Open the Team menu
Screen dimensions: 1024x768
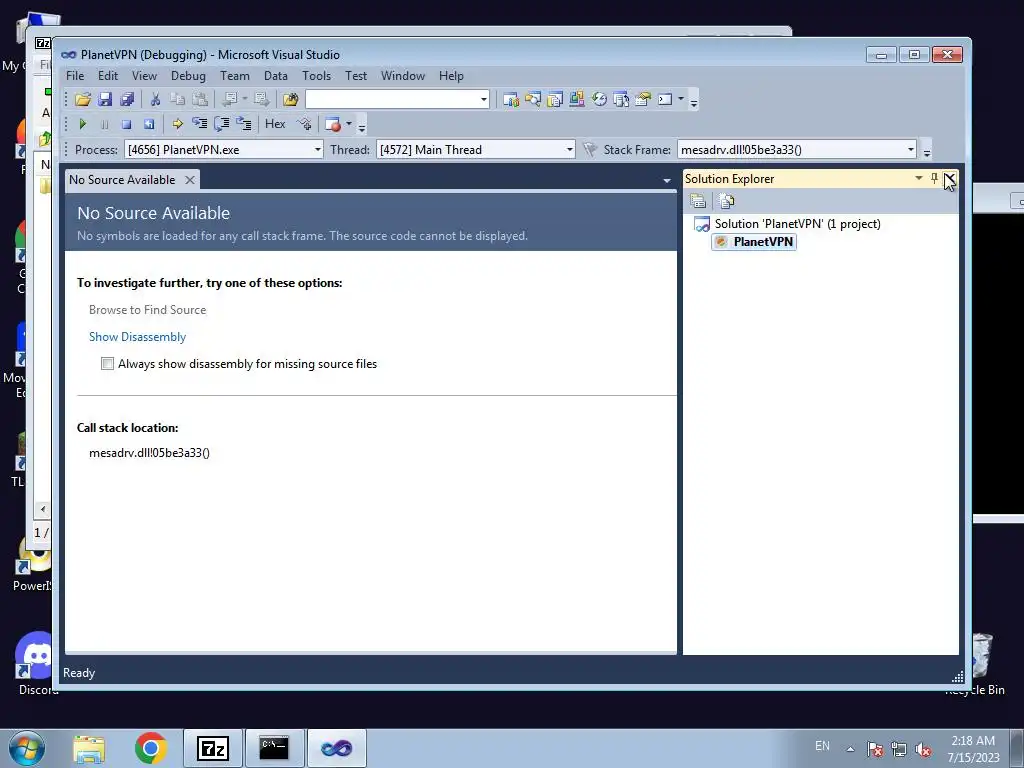pyautogui.click(x=234, y=76)
